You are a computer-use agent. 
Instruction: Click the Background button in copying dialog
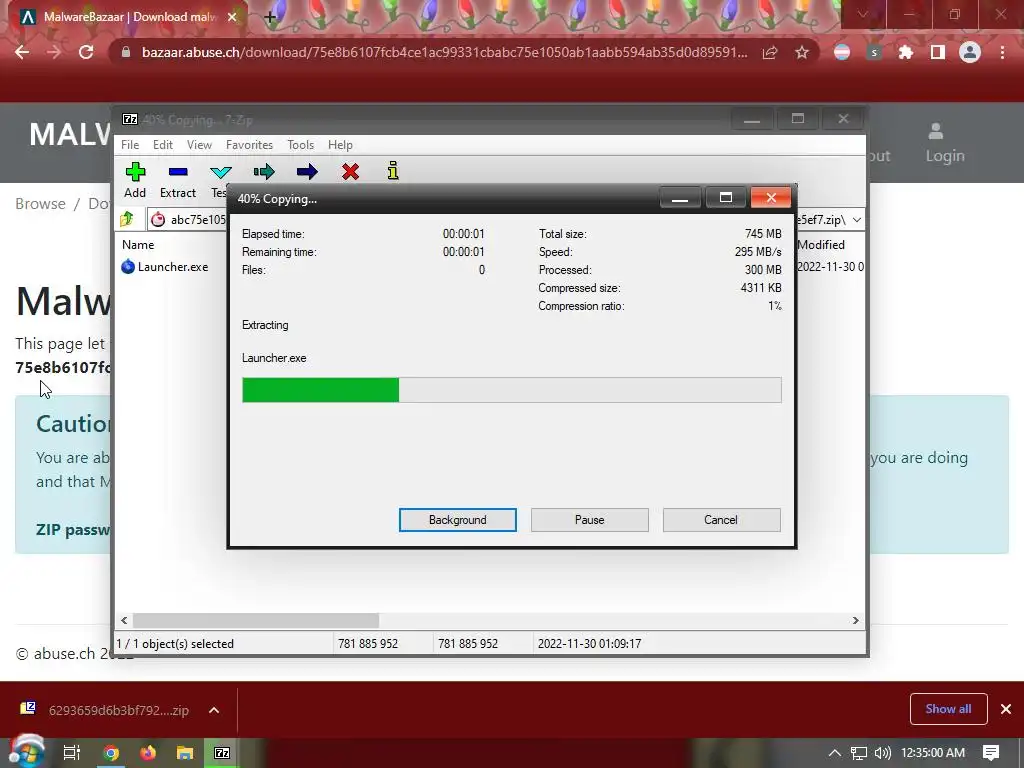(x=458, y=520)
